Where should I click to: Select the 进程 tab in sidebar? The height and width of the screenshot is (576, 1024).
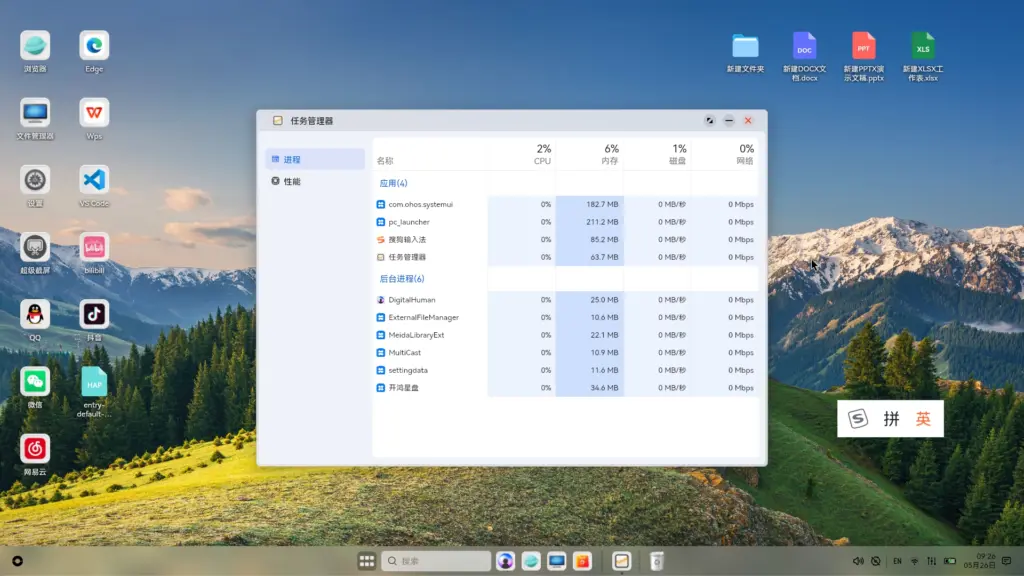291,160
